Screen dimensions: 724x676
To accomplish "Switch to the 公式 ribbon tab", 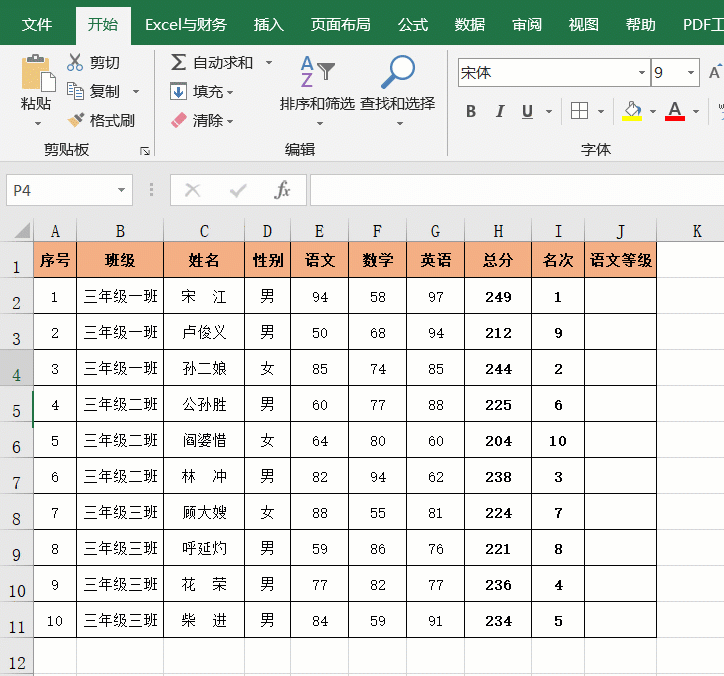I will click(412, 25).
